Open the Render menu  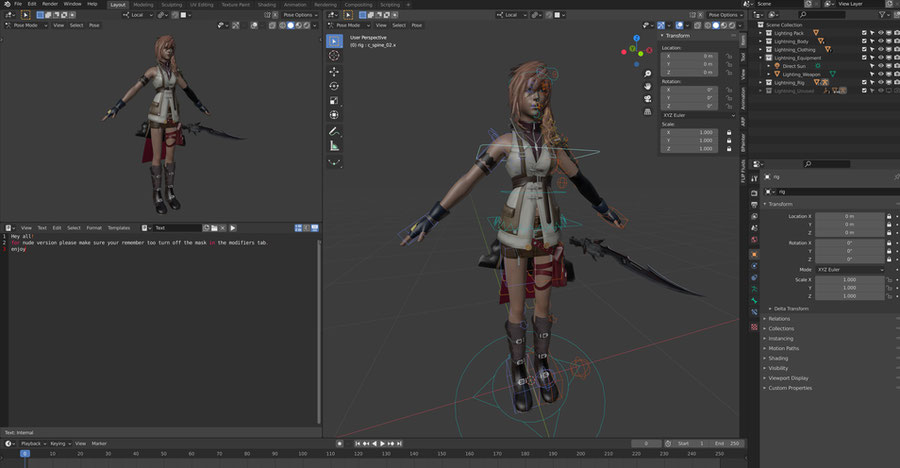point(50,4)
